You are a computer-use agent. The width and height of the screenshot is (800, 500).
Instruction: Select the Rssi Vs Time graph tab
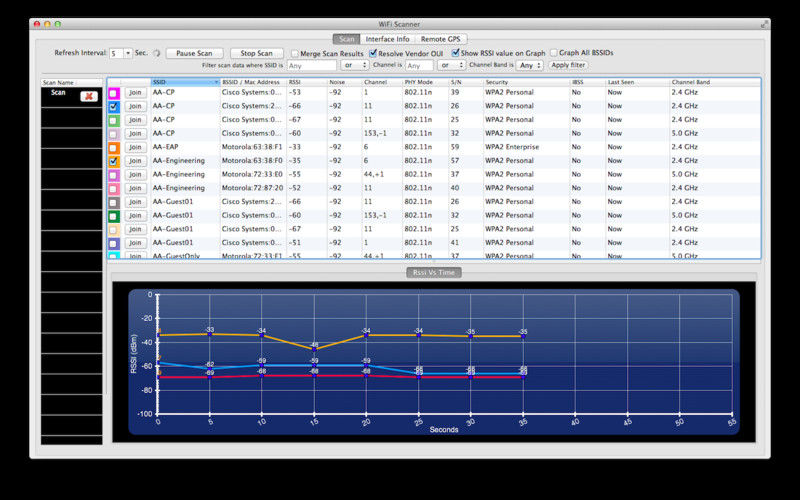point(434,272)
